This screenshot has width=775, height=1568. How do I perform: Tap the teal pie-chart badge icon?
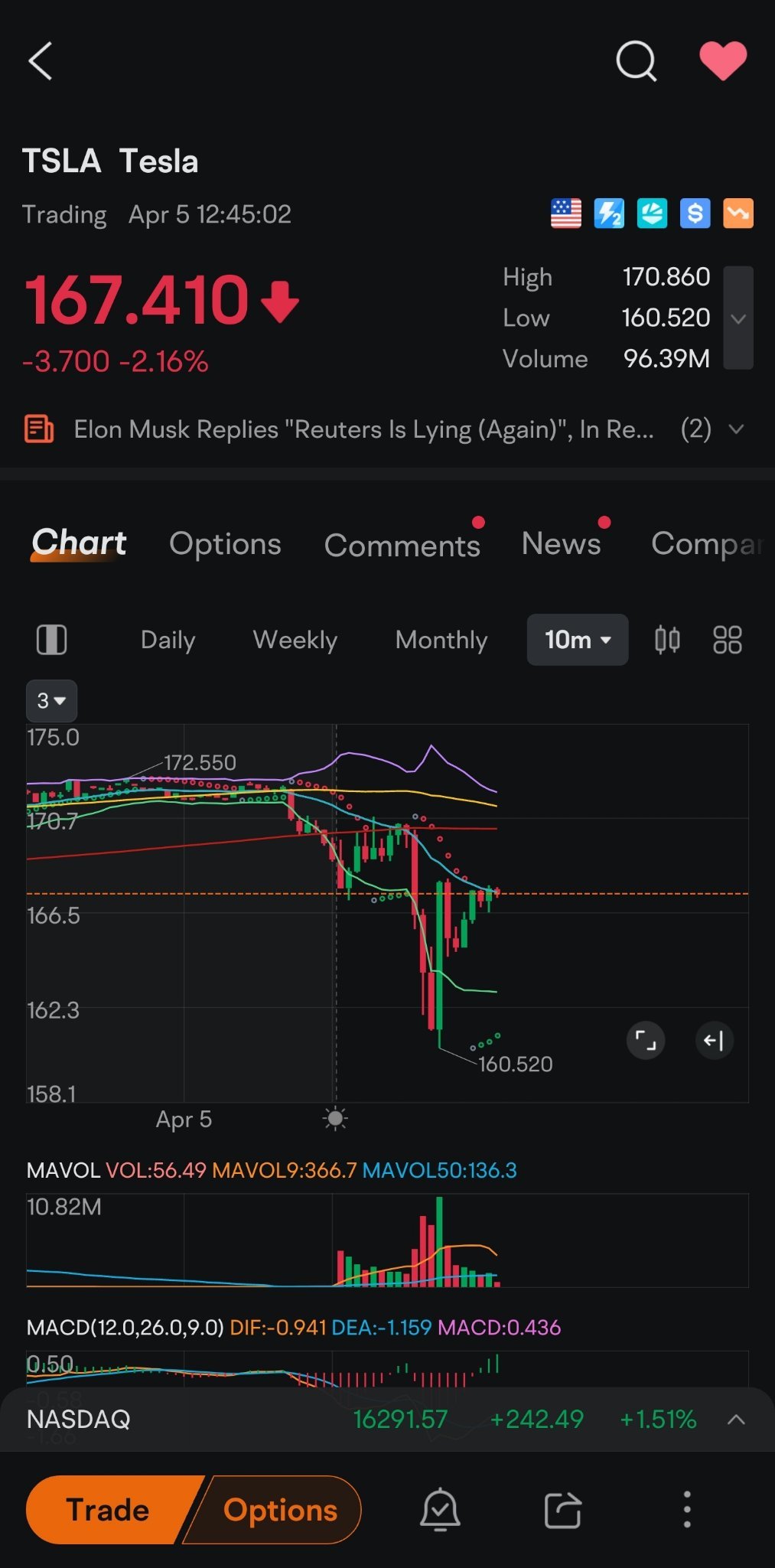pos(652,214)
